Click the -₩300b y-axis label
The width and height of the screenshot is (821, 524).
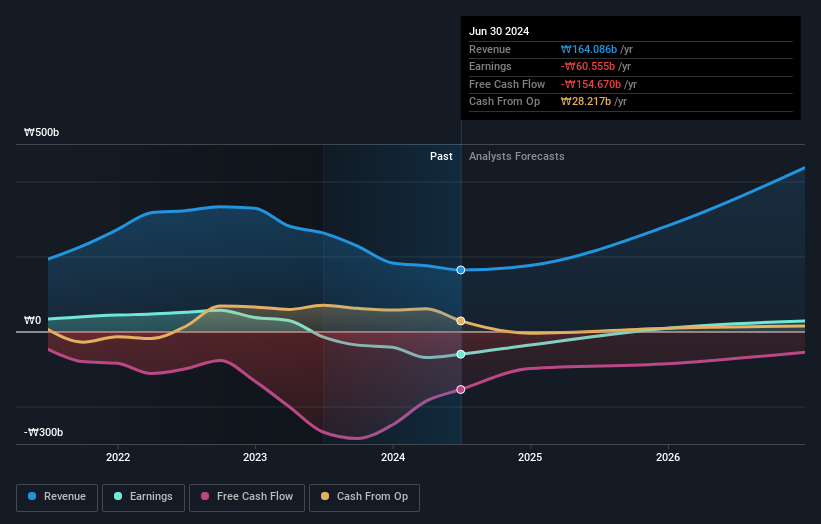43,432
